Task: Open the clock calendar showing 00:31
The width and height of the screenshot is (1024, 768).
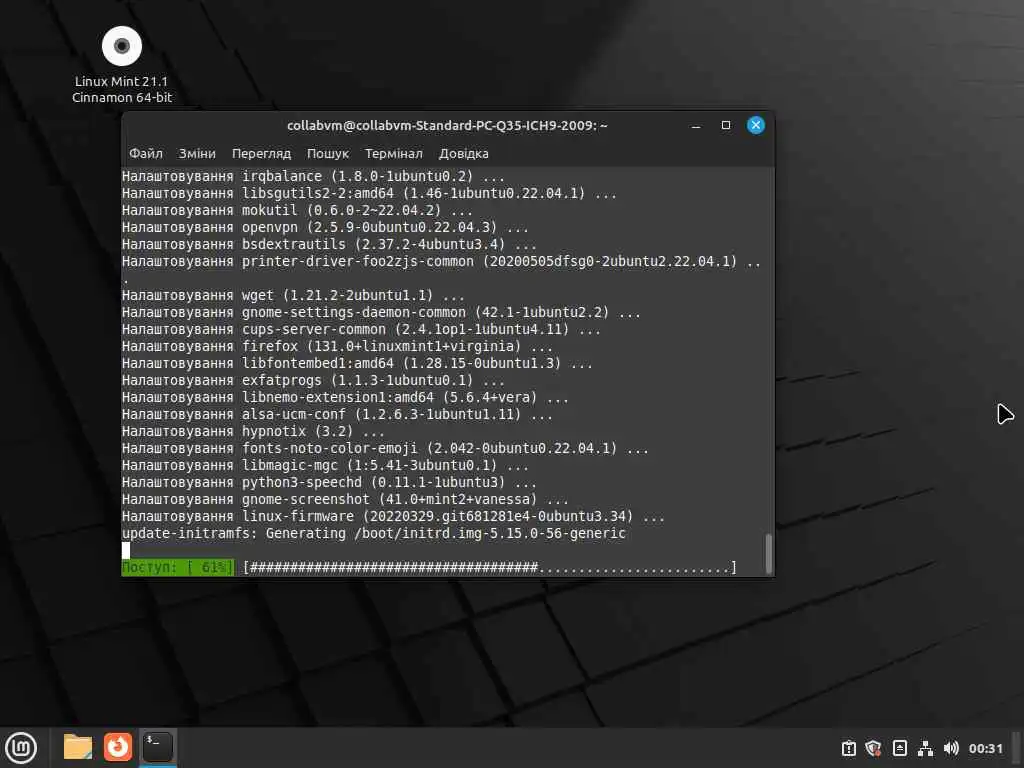Action: coord(985,748)
